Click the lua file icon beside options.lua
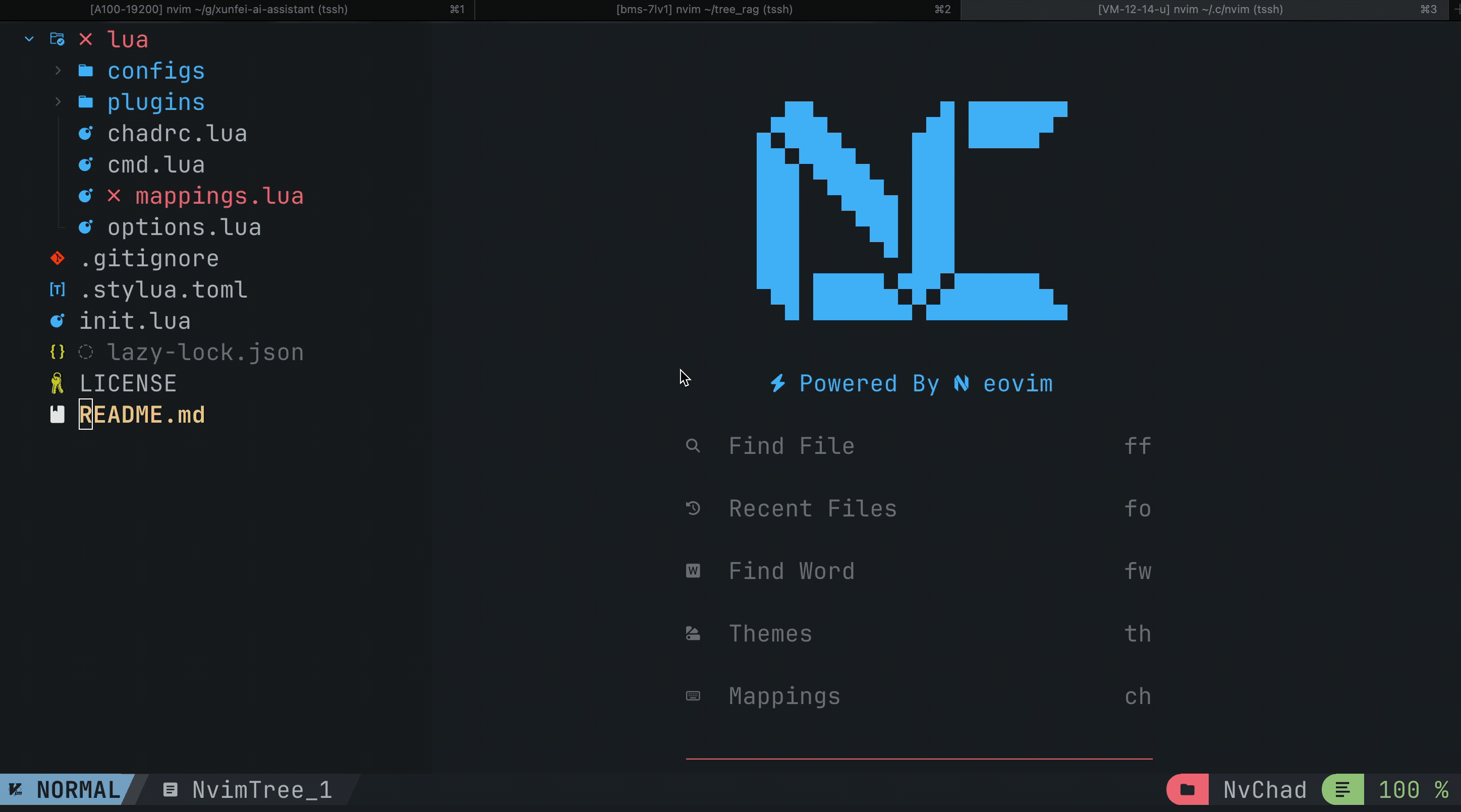Screen dimensions: 1461x812 tap(86, 227)
